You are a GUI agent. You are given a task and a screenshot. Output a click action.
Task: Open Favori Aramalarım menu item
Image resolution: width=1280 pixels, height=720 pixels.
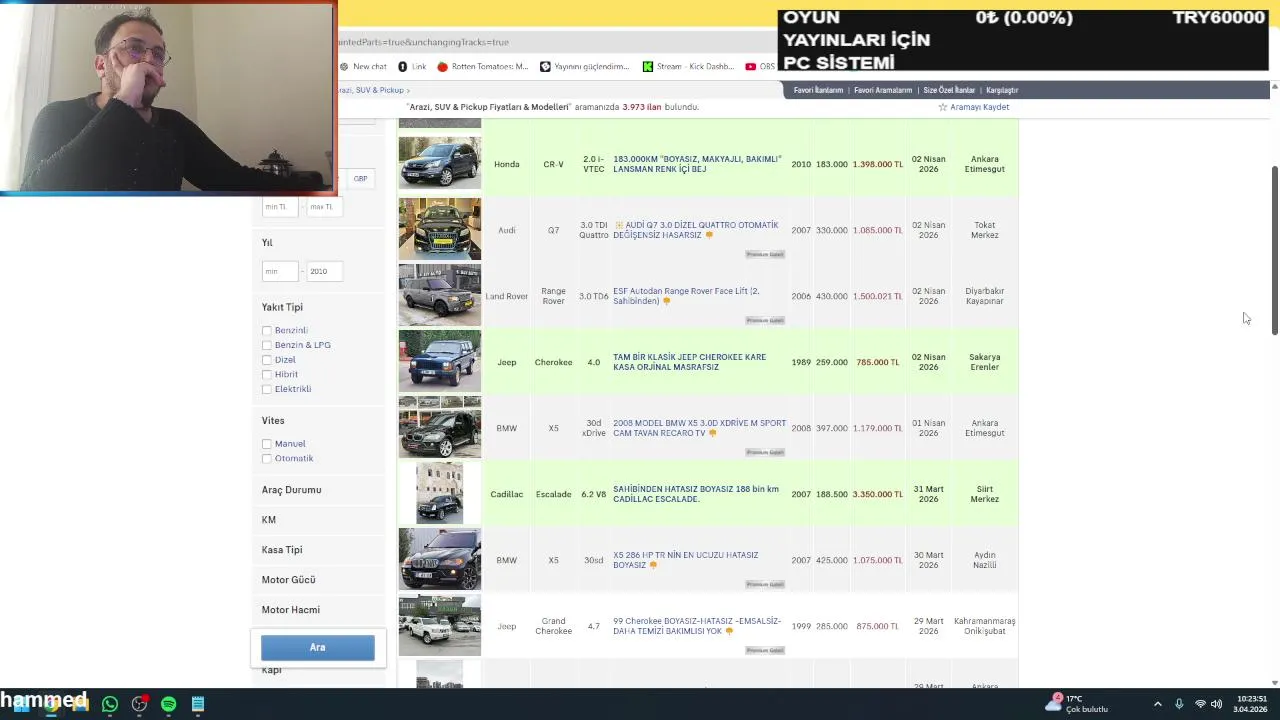pyautogui.click(x=883, y=90)
